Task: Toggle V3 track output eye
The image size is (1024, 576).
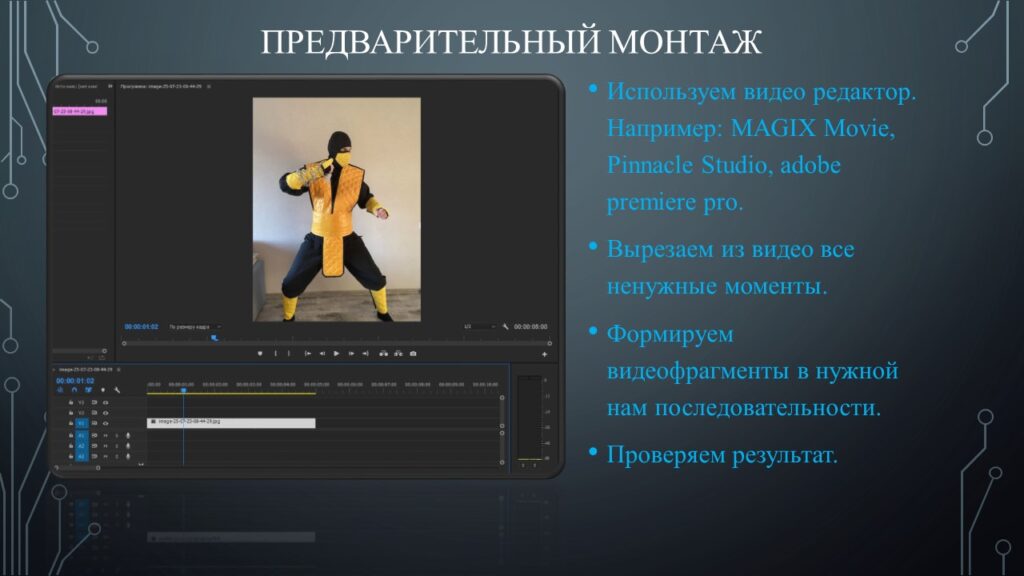Action: (105, 402)
